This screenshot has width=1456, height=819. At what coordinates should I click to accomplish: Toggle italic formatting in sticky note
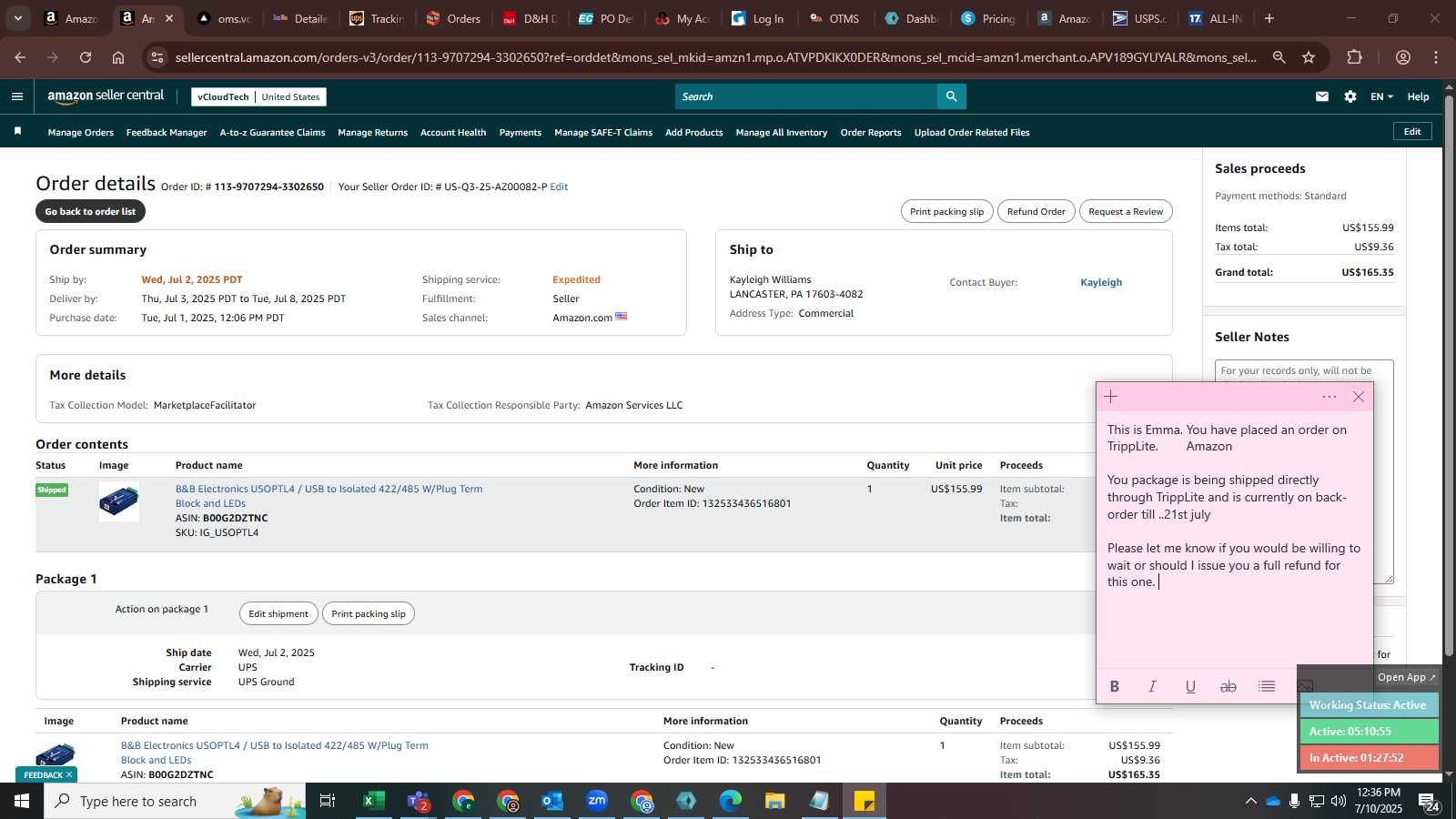pyautogui.click(x=1152, y=687)
